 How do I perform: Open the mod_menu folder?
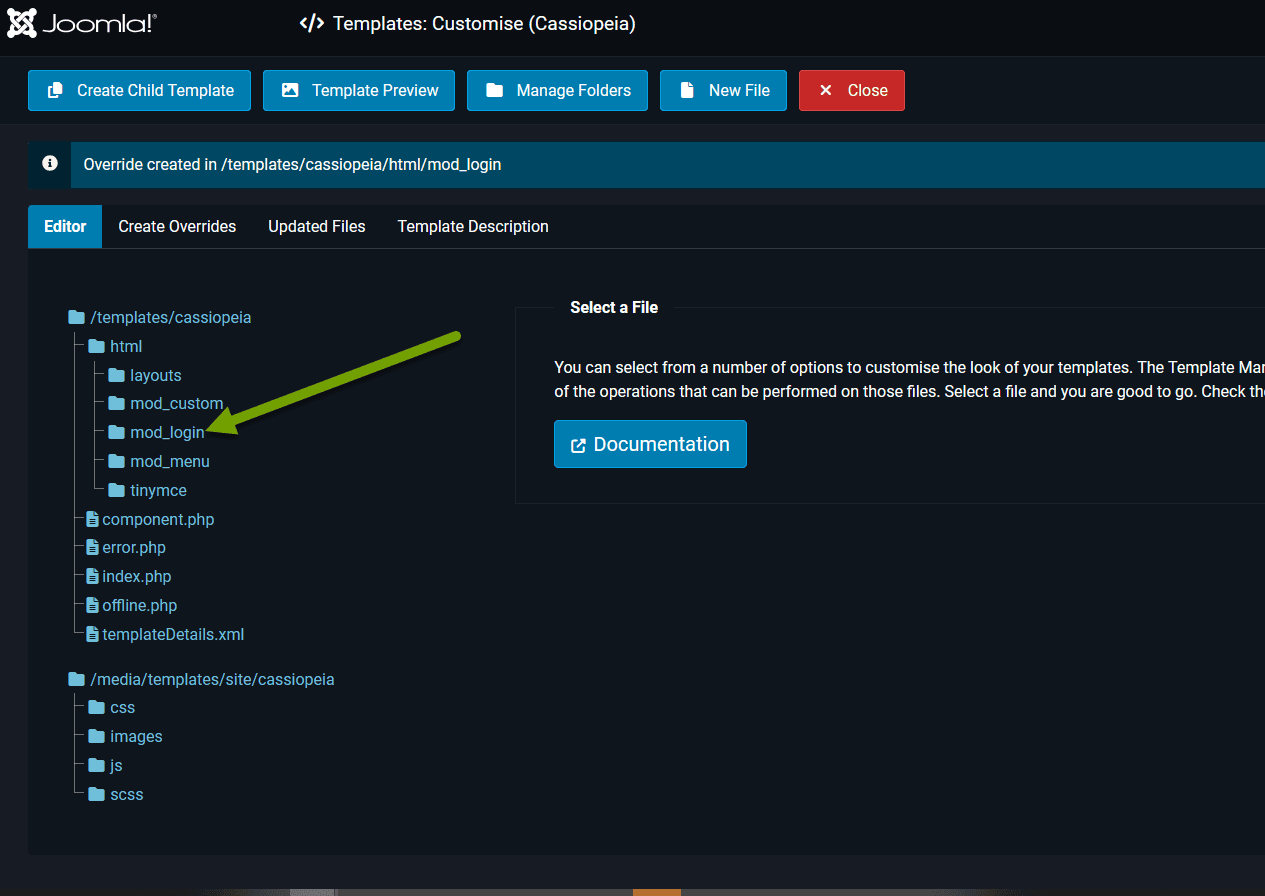[169, 462]
